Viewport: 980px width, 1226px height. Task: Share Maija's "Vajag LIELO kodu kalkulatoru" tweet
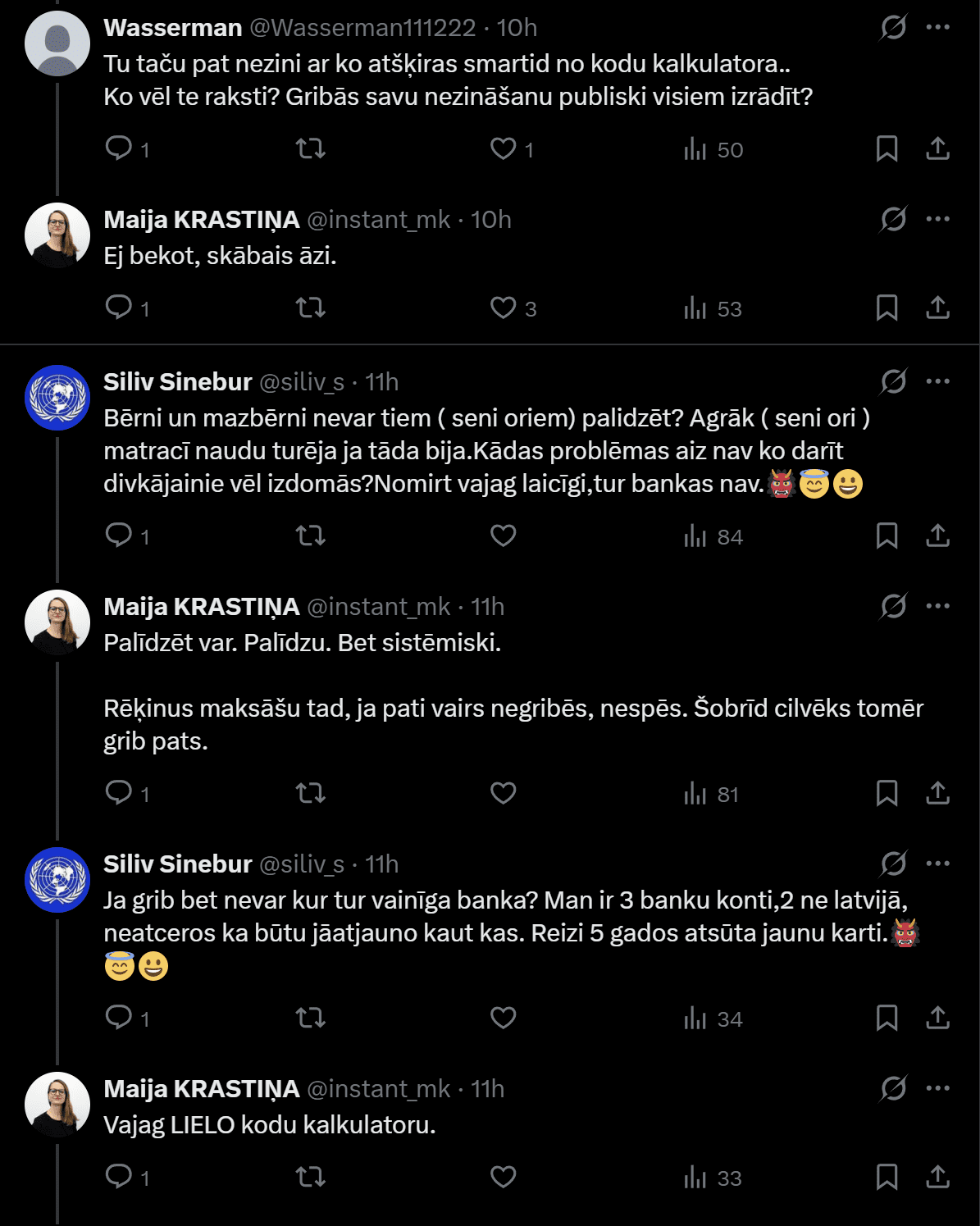pos(937,1177)
